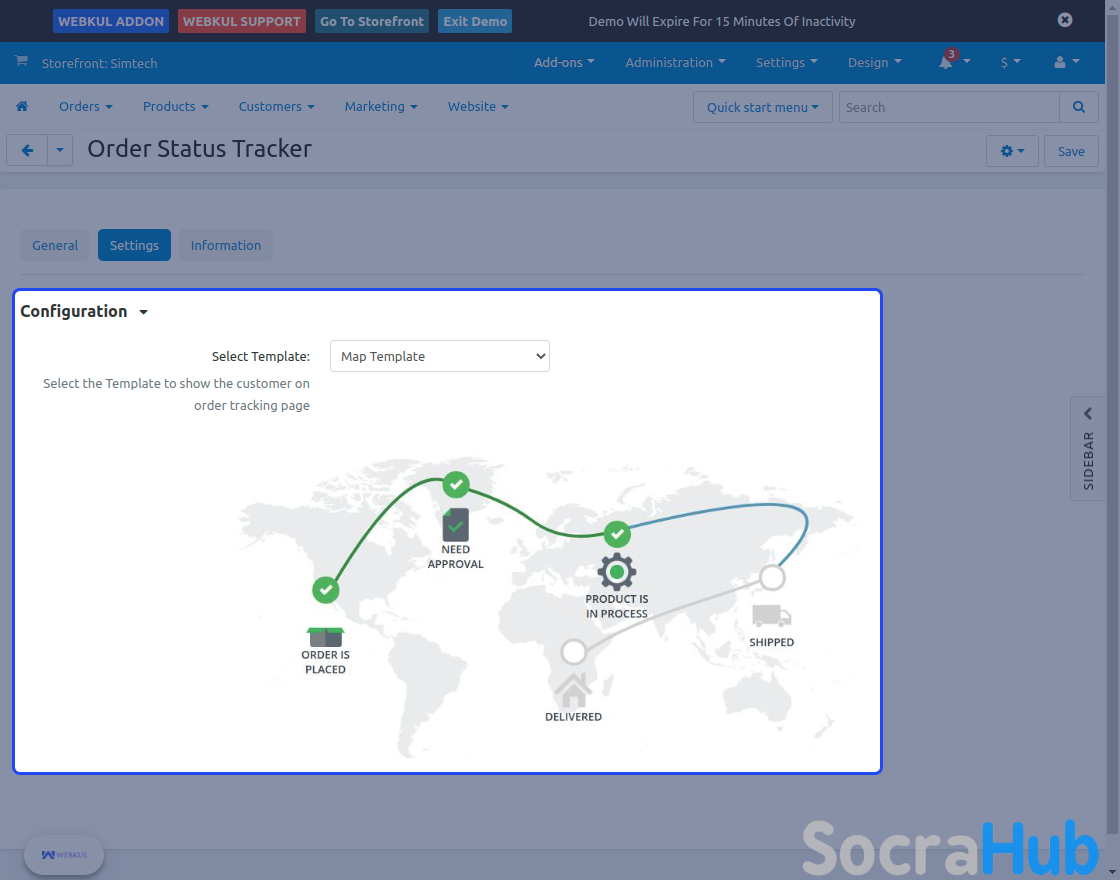Click the search magnifier button

1079,107
